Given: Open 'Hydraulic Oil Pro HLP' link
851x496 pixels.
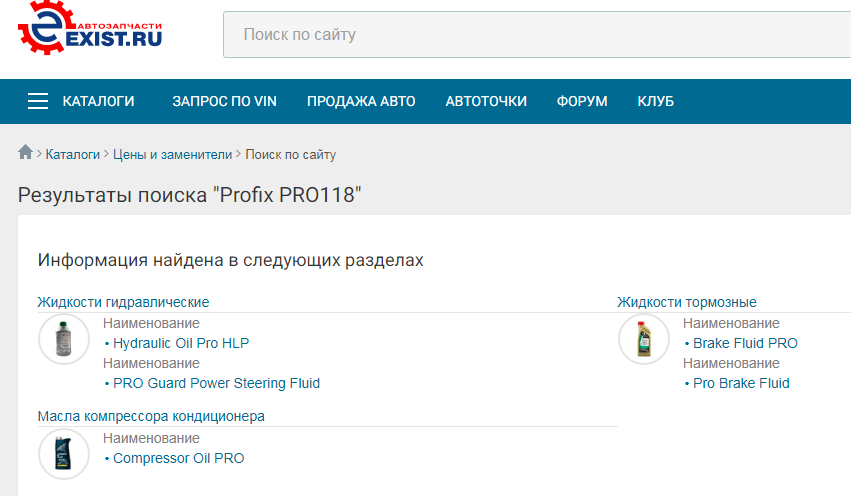Looking at the screenshot, I should (181, 343).
